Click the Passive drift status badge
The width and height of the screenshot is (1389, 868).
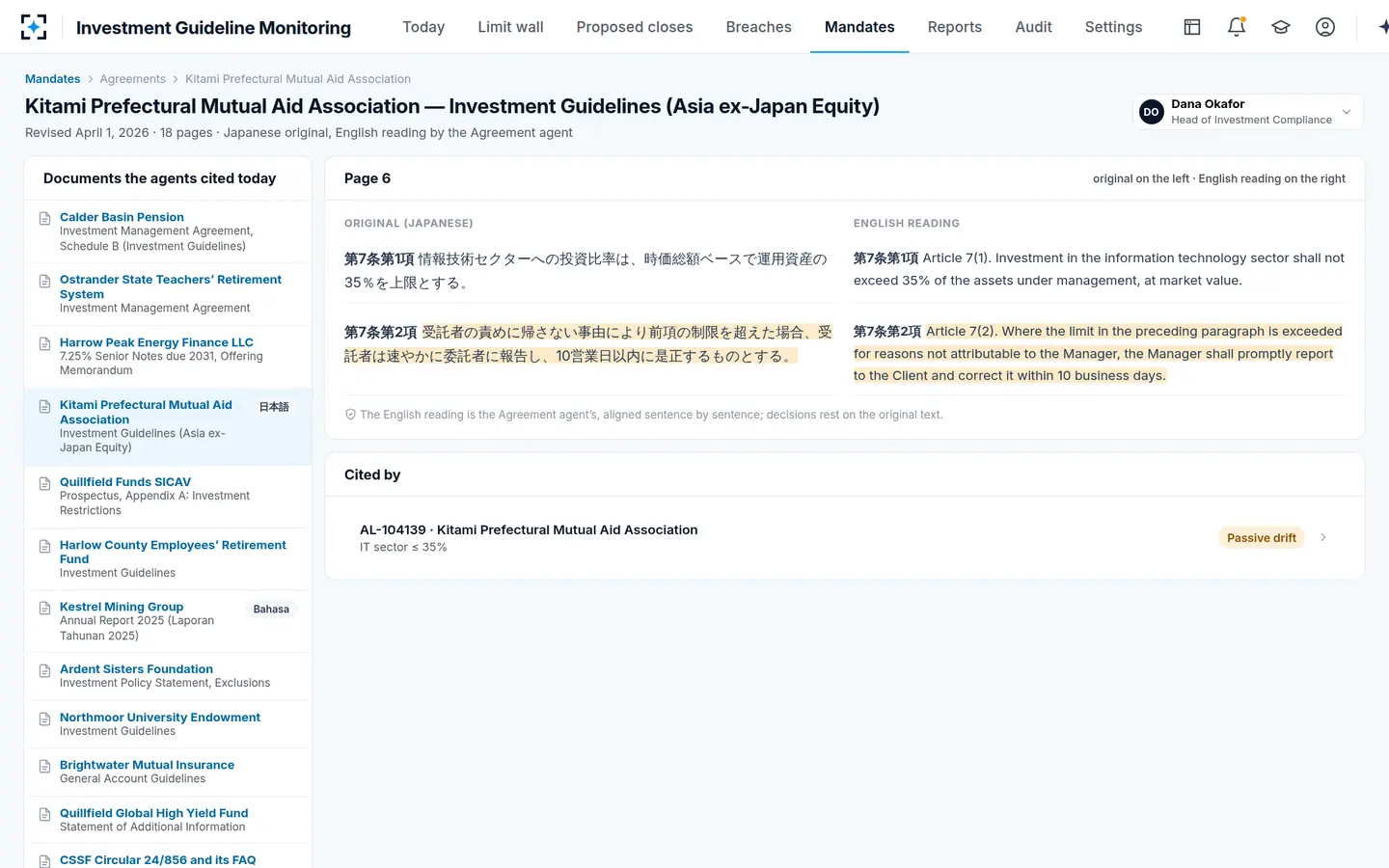(1261, 538)
